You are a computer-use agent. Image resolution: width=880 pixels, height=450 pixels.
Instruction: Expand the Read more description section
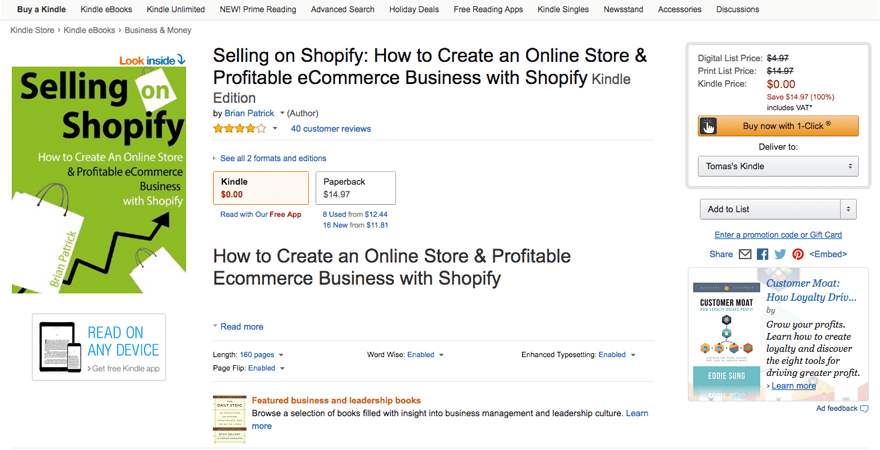(x=241, y=326)
